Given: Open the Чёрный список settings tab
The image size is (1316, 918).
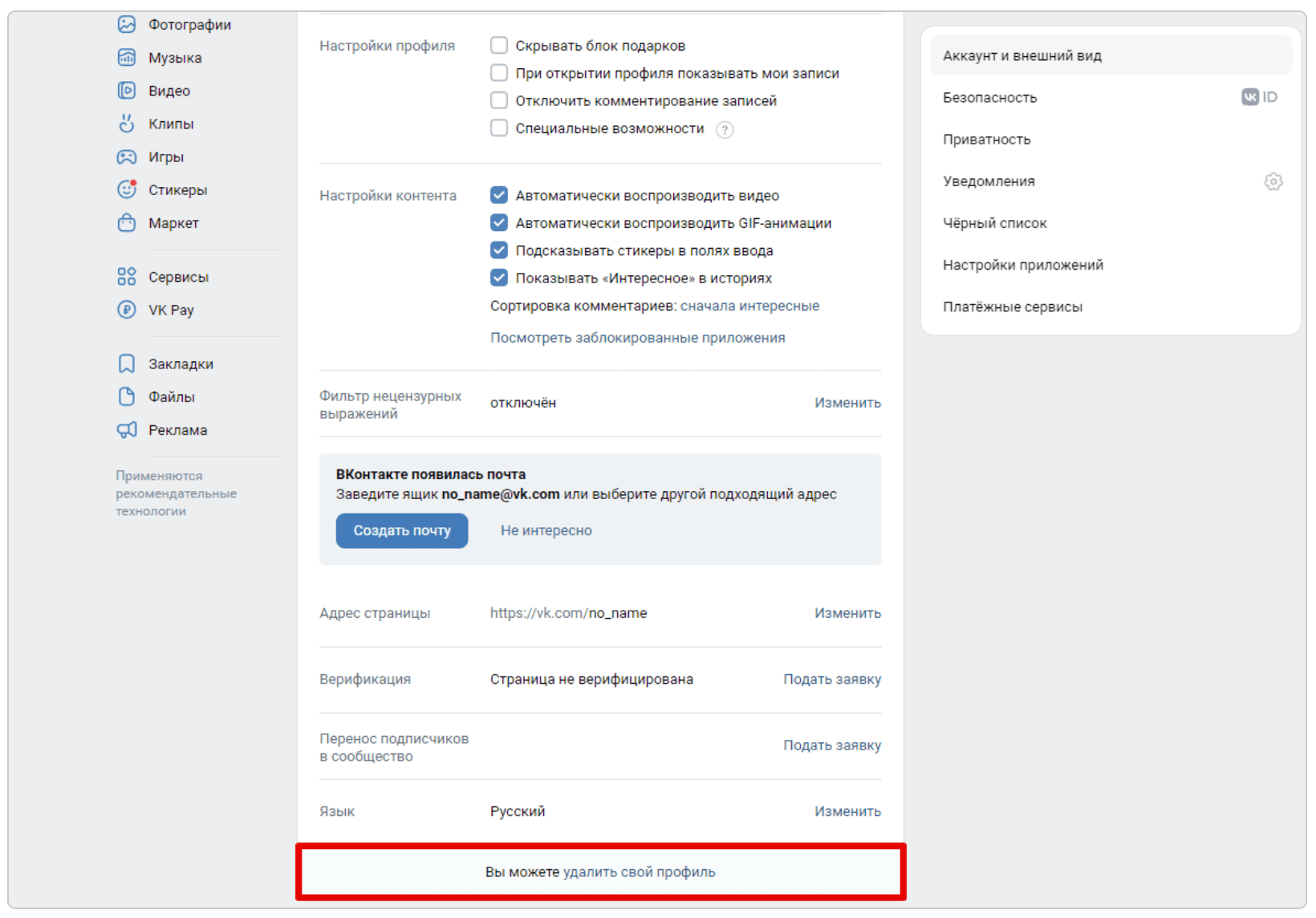Looking at the screenshot, I should (994, 223).
